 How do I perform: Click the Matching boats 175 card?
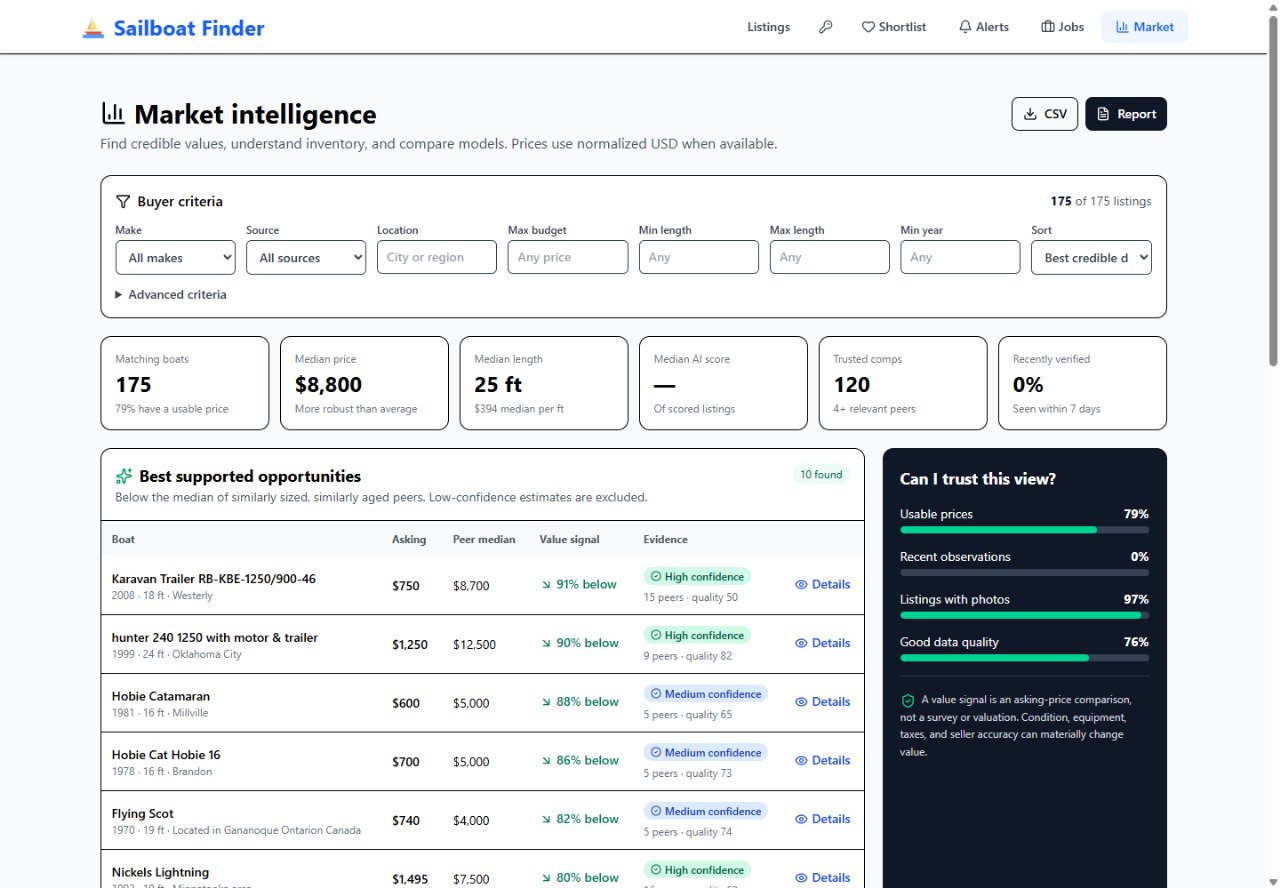click(185, 383)
